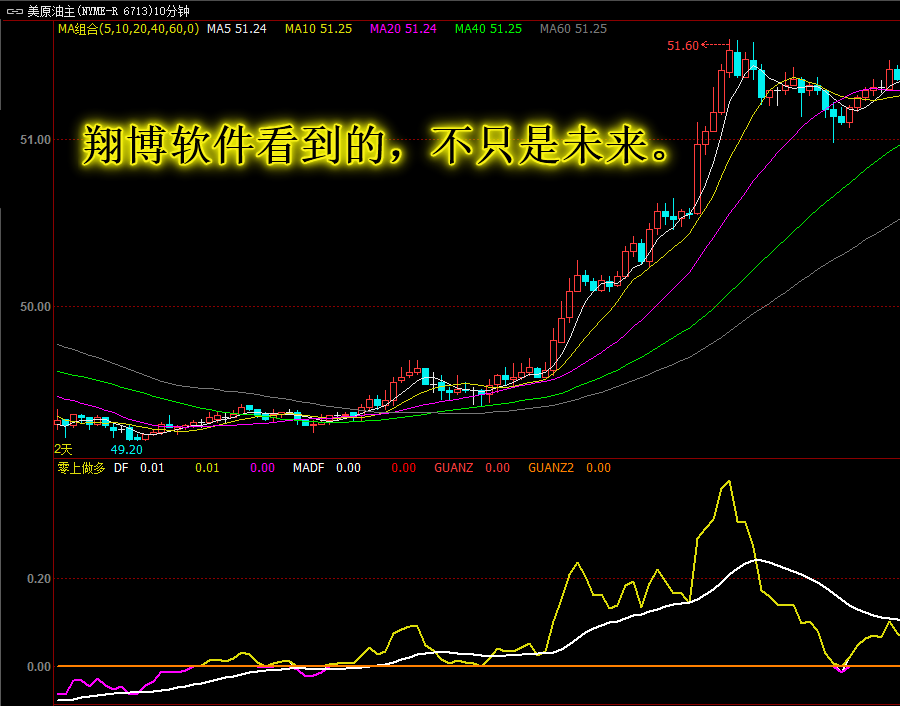
Task: Click the MA60 51.25 legend value
Action: [x=573, y=29]
